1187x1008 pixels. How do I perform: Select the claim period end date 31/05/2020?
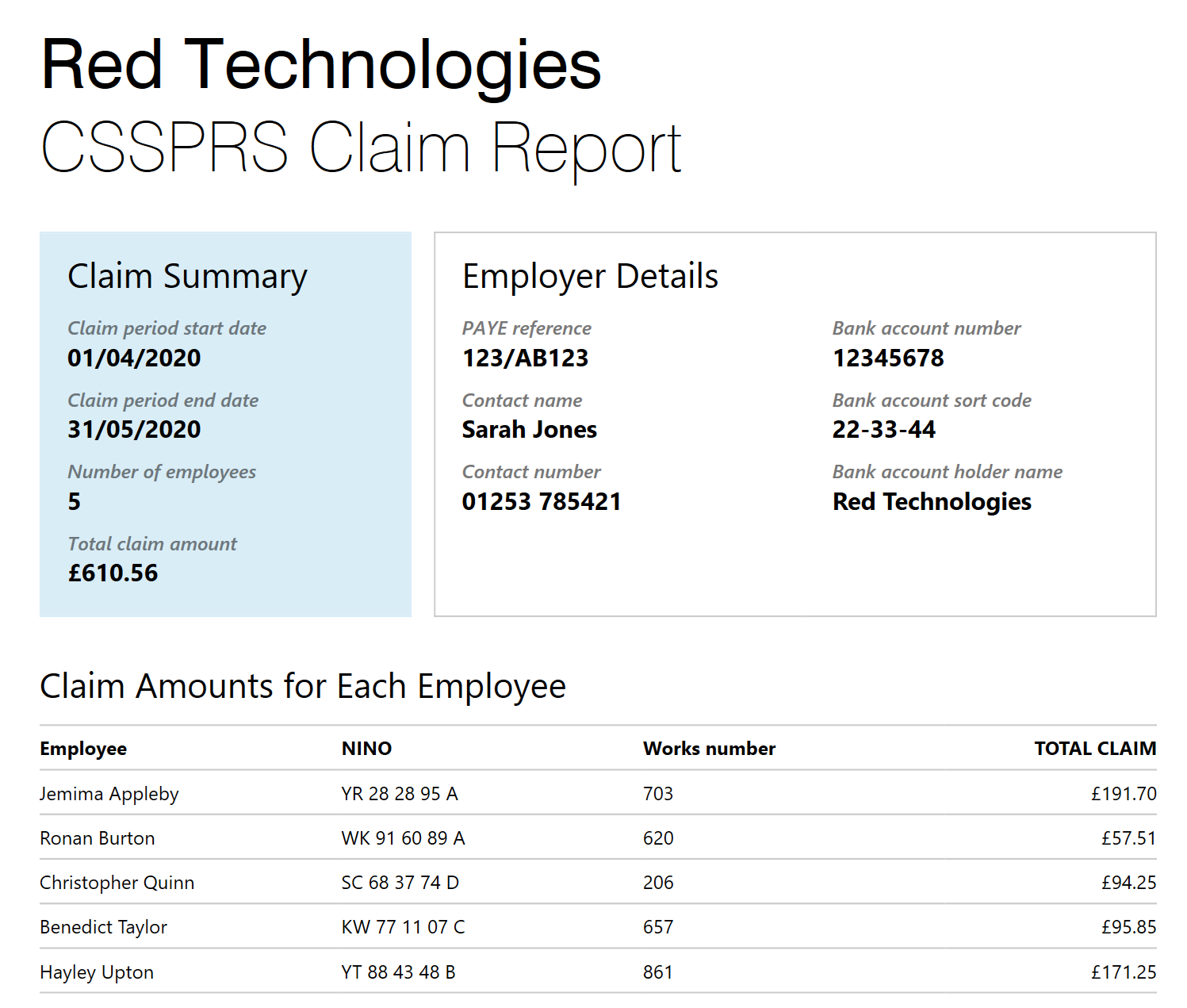(x=134, y=429)
